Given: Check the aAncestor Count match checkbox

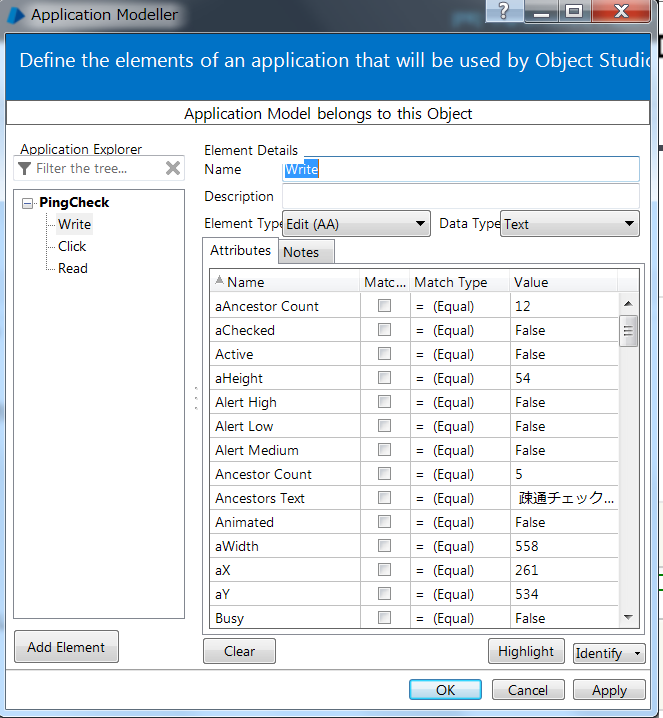Looking at the screenshot, I should tap(385, 306).
